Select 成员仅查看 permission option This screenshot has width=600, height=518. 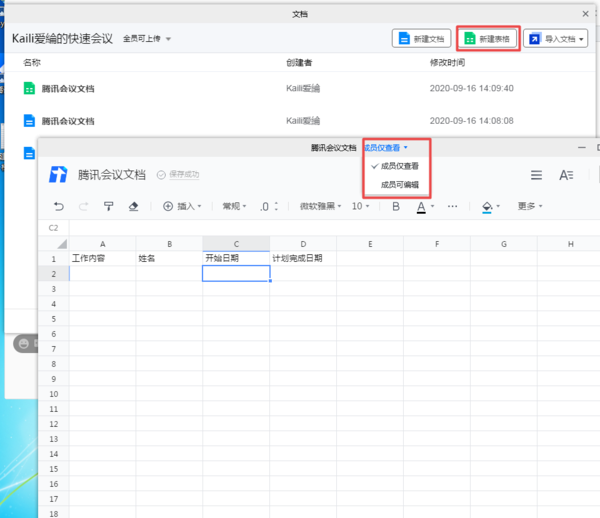(x=399, y=166)
